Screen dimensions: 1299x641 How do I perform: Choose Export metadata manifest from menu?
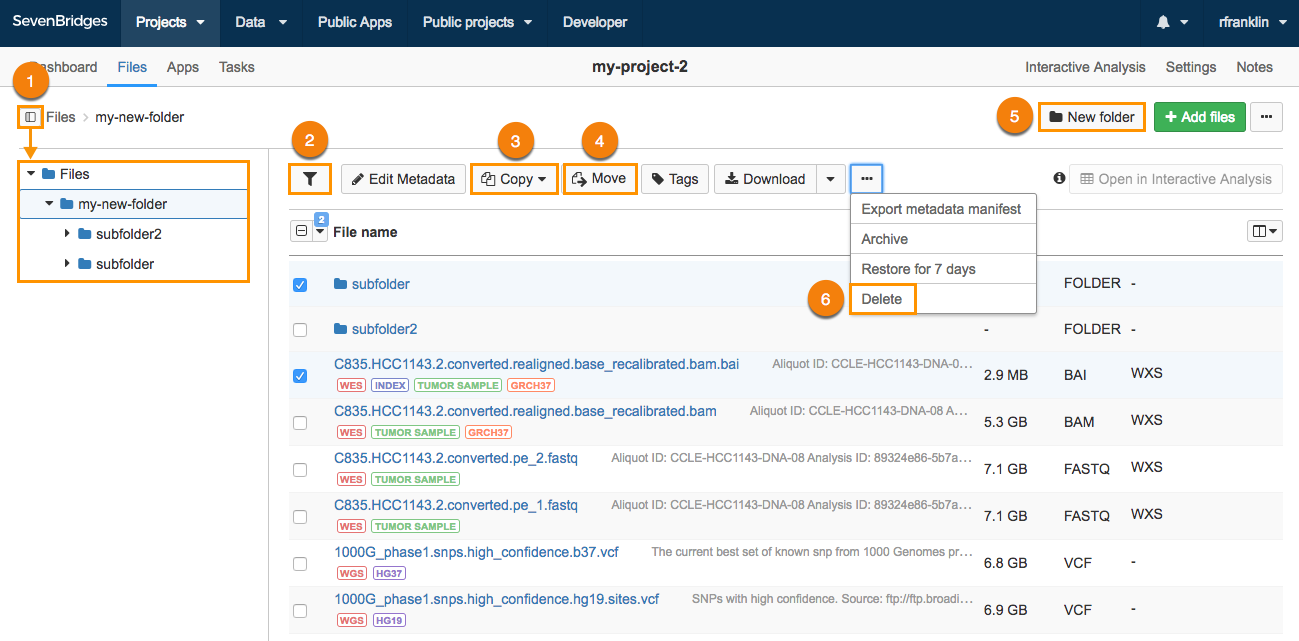[942, 209]
